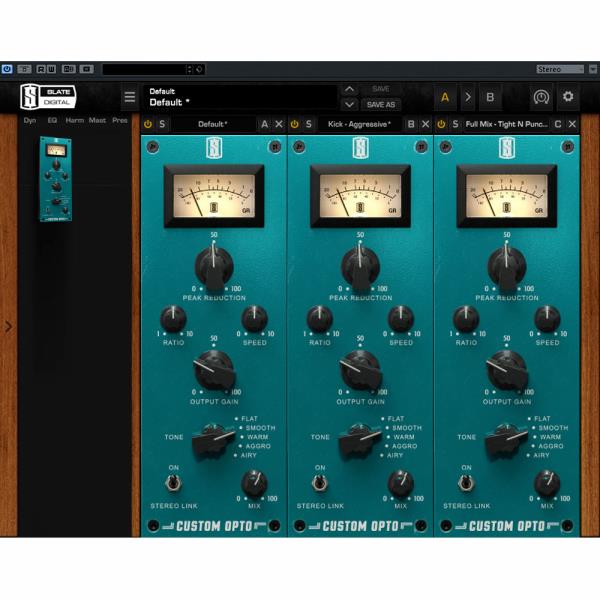Click the Mix knob on Full Mix module
Viewport: 600px width, 600px height.
(547, 483)
